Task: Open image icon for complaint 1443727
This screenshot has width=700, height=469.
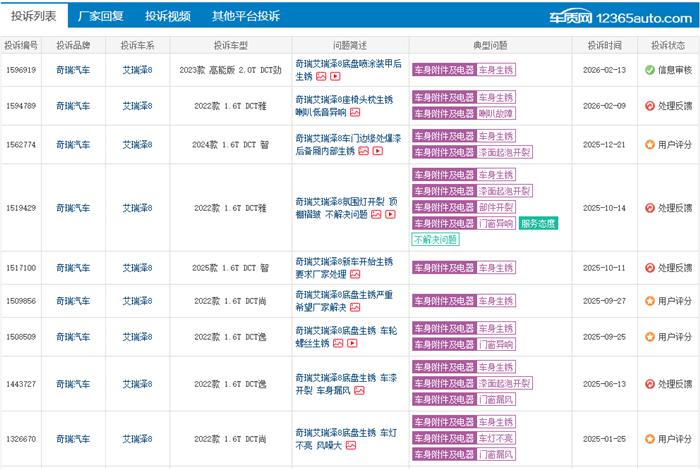Action: [358, 391]
